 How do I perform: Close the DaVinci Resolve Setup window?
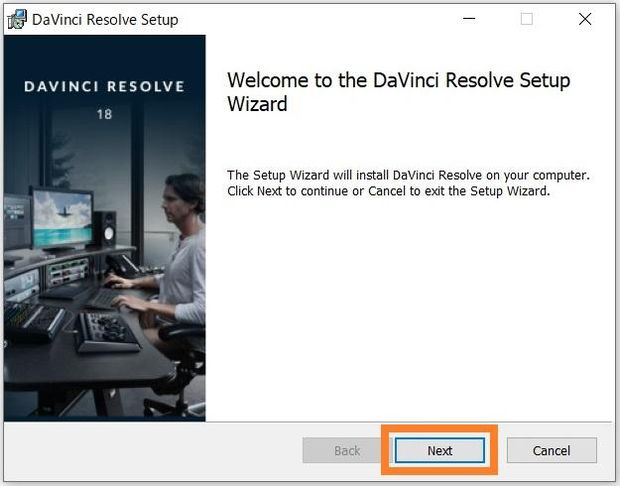585,19
